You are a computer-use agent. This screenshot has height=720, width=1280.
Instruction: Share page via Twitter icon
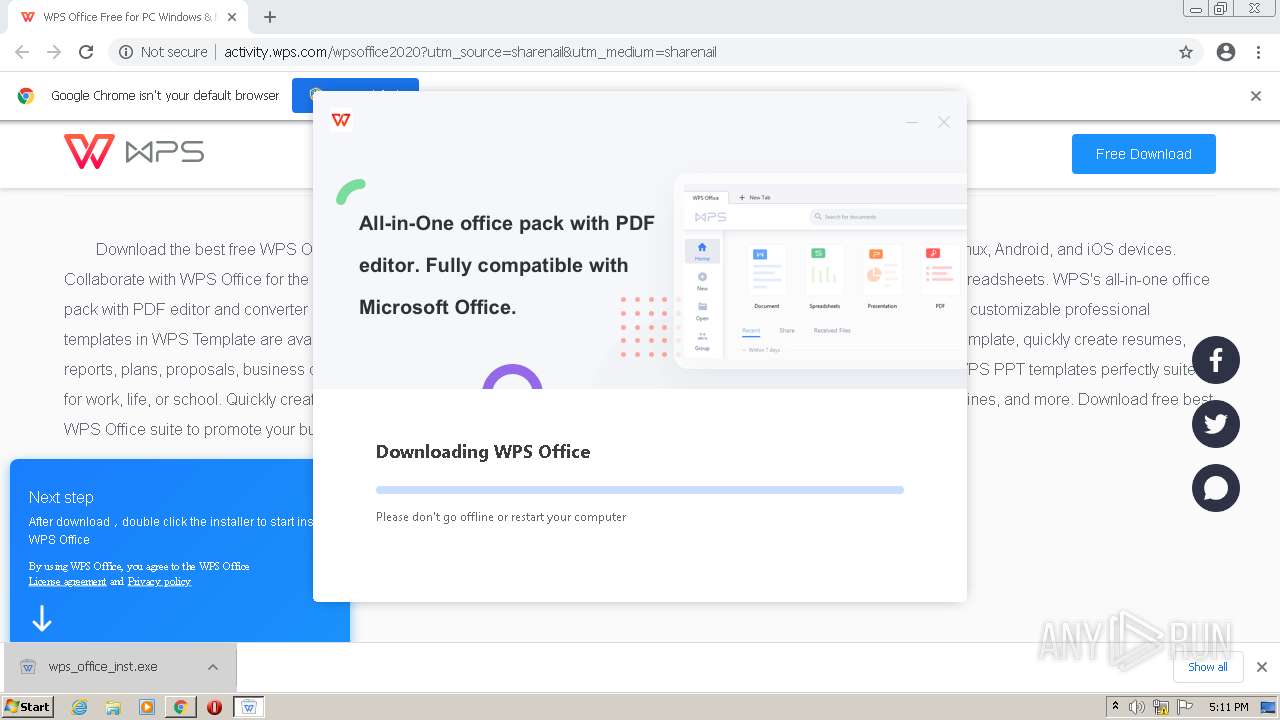(x=1216, y=424)
